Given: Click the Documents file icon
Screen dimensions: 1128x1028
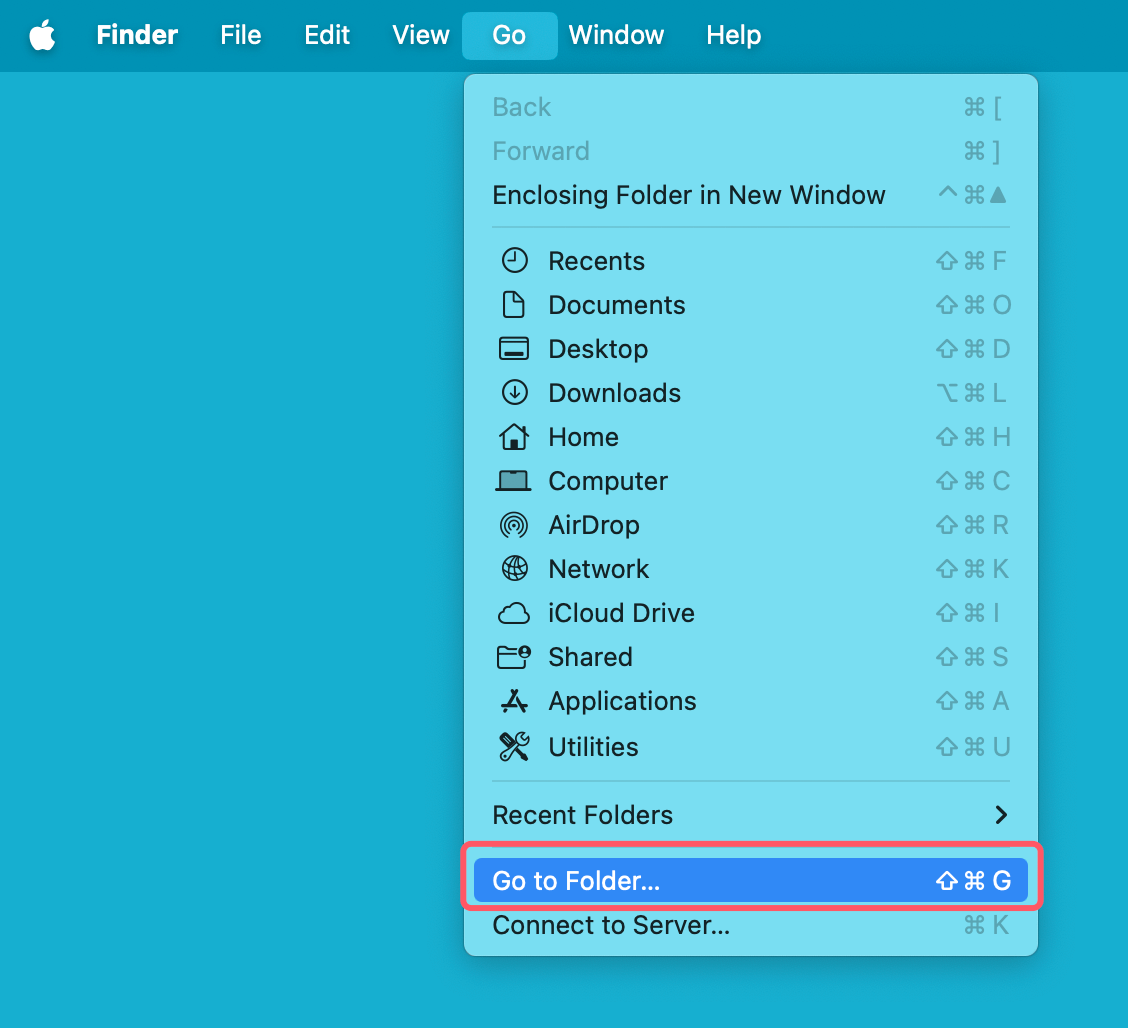Looking at the screenshot, I should pos(514,304).
